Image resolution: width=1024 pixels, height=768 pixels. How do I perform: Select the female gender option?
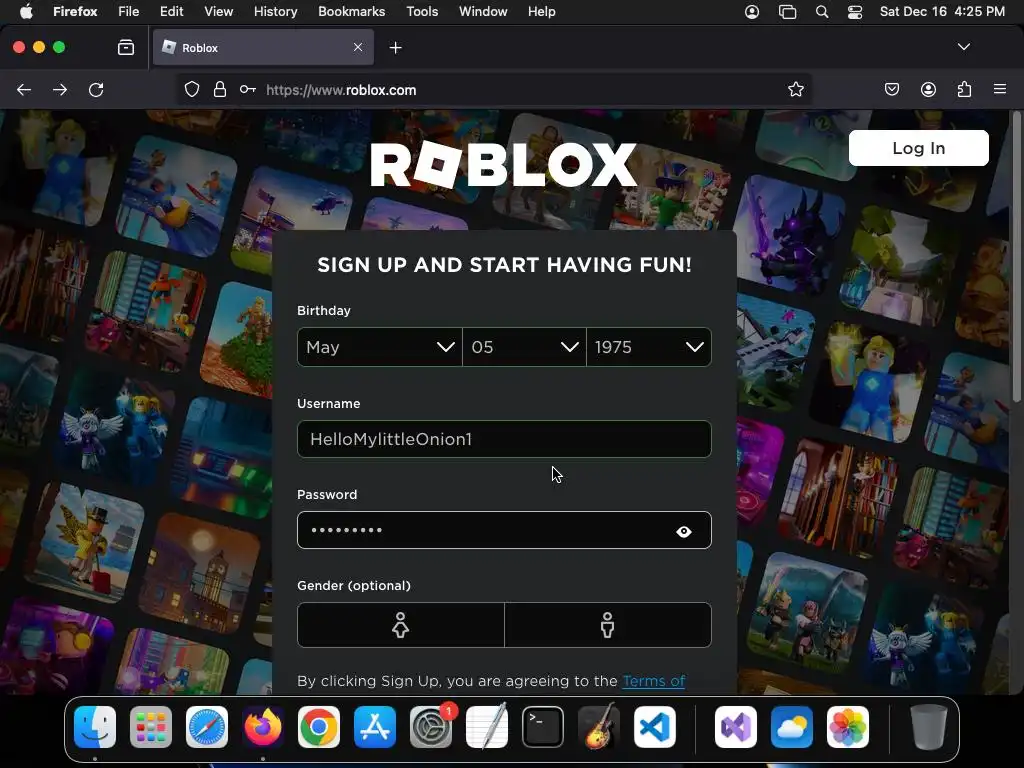[x=400, y=625]
